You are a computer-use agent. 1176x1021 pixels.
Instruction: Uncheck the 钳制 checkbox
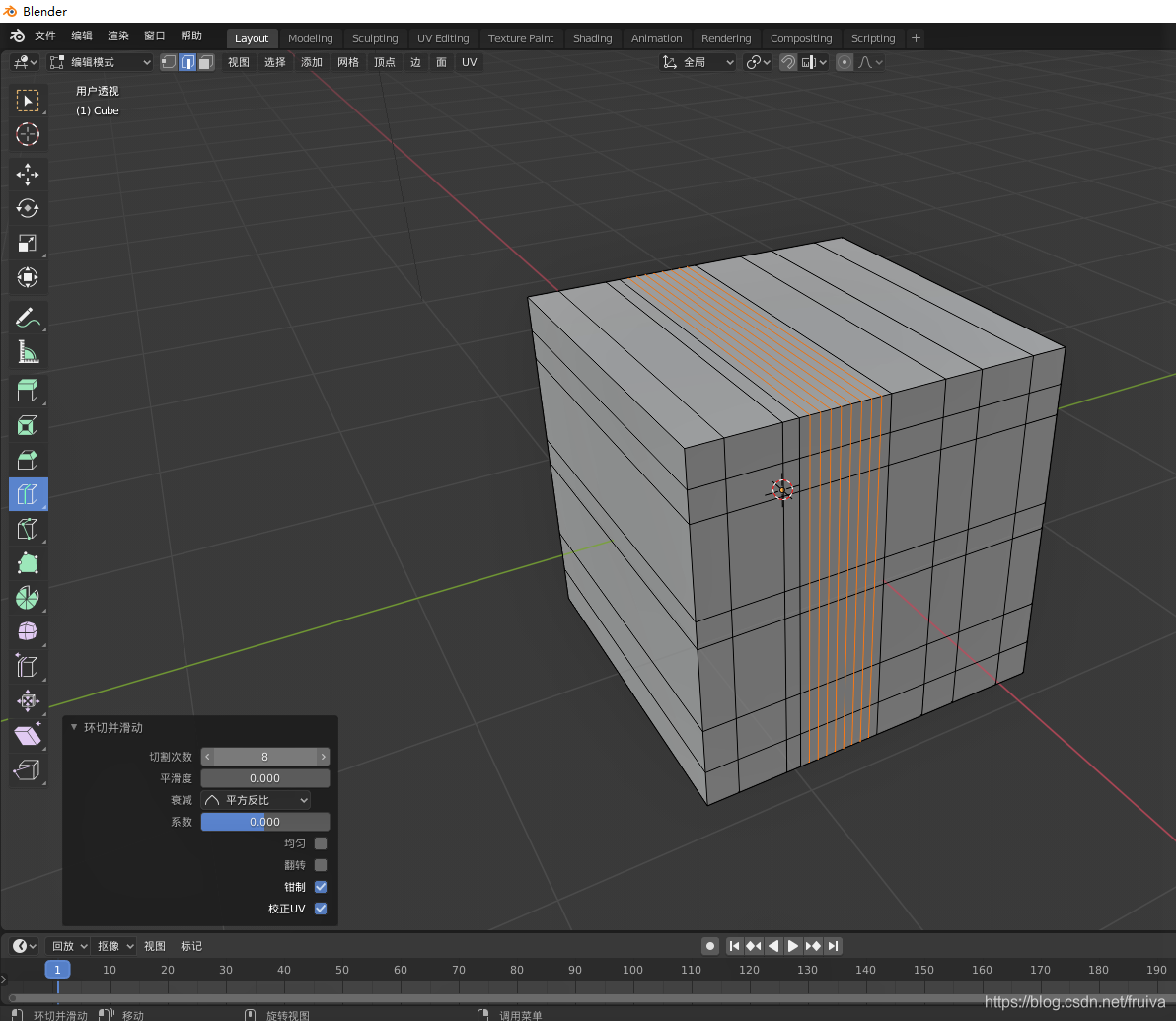pos(321,887)
